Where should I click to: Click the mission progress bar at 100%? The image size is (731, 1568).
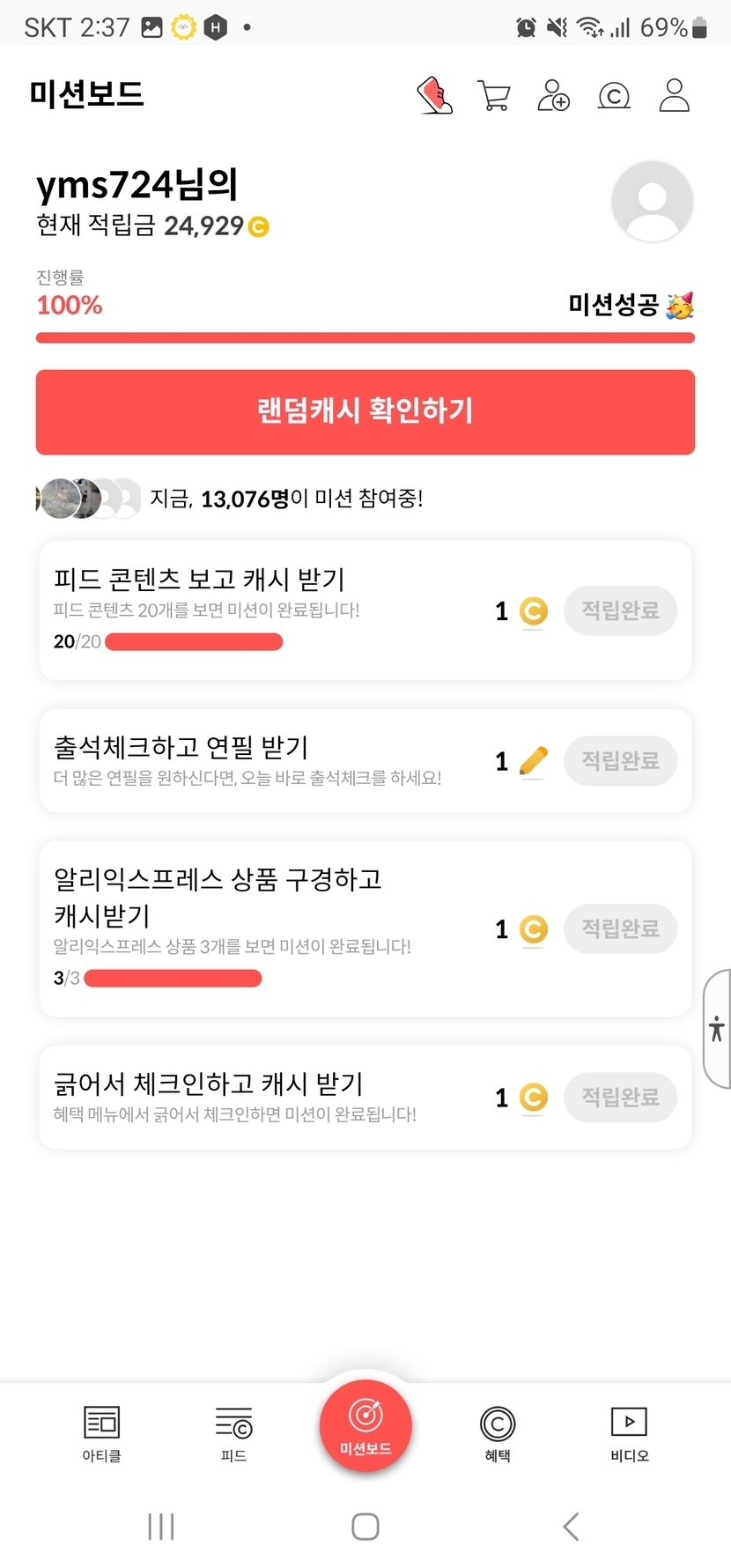(365, 337)
